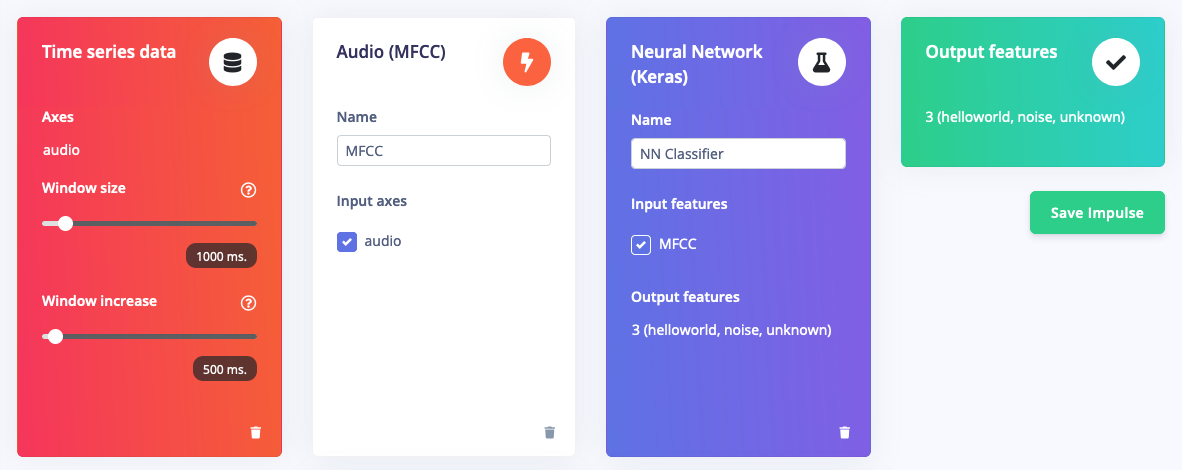Image resolution: width=1182 pixels, height=470 pixels.
Task: Toggle the audio input axes checkbox
Action: tap(347, 242)
